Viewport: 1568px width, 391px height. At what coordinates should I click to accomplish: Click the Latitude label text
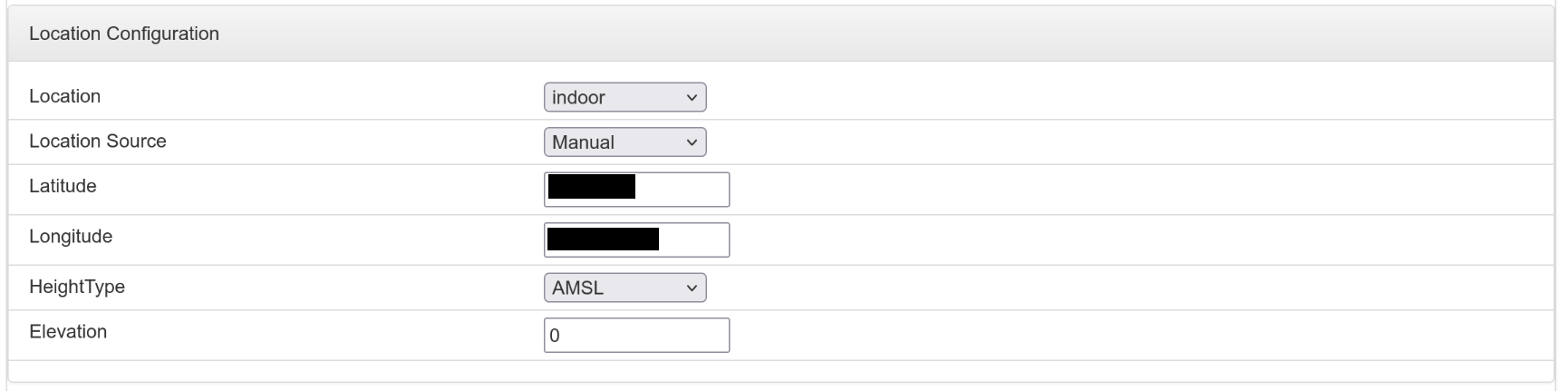[63, 186]
